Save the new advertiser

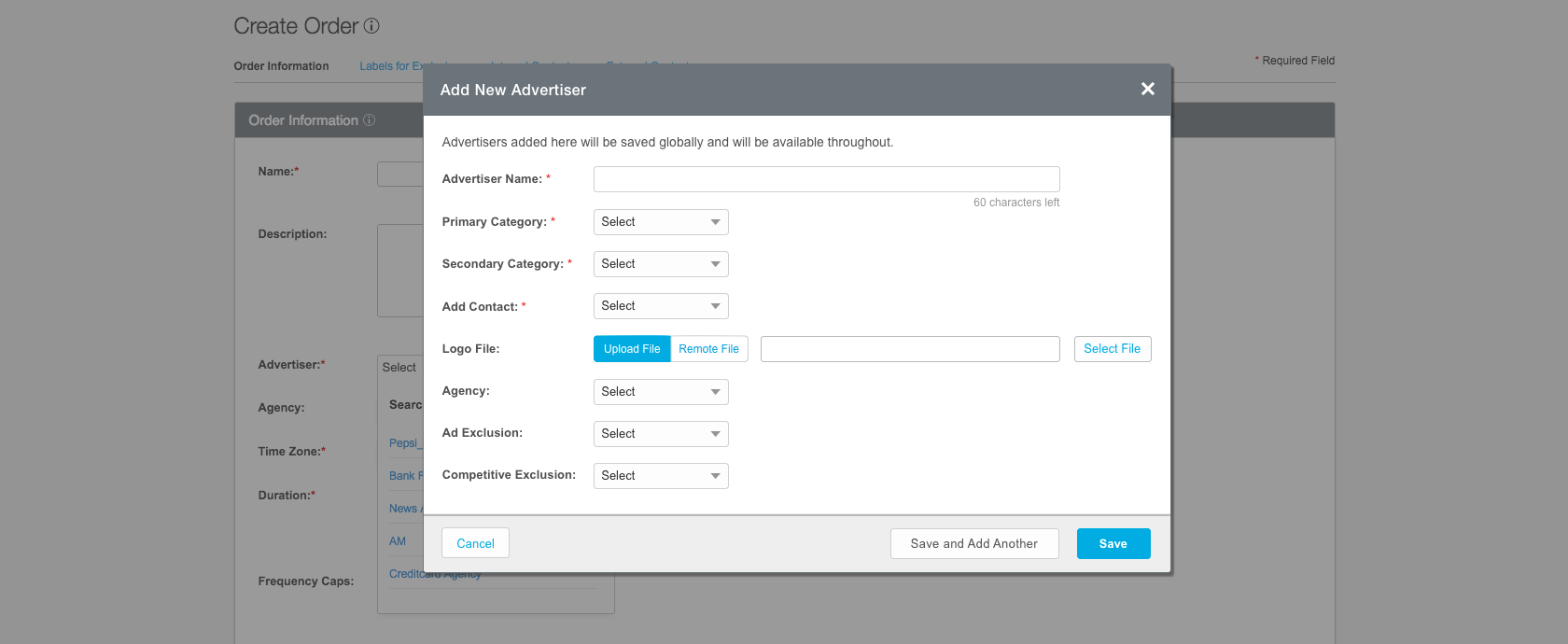click(x=1113, y=543)
